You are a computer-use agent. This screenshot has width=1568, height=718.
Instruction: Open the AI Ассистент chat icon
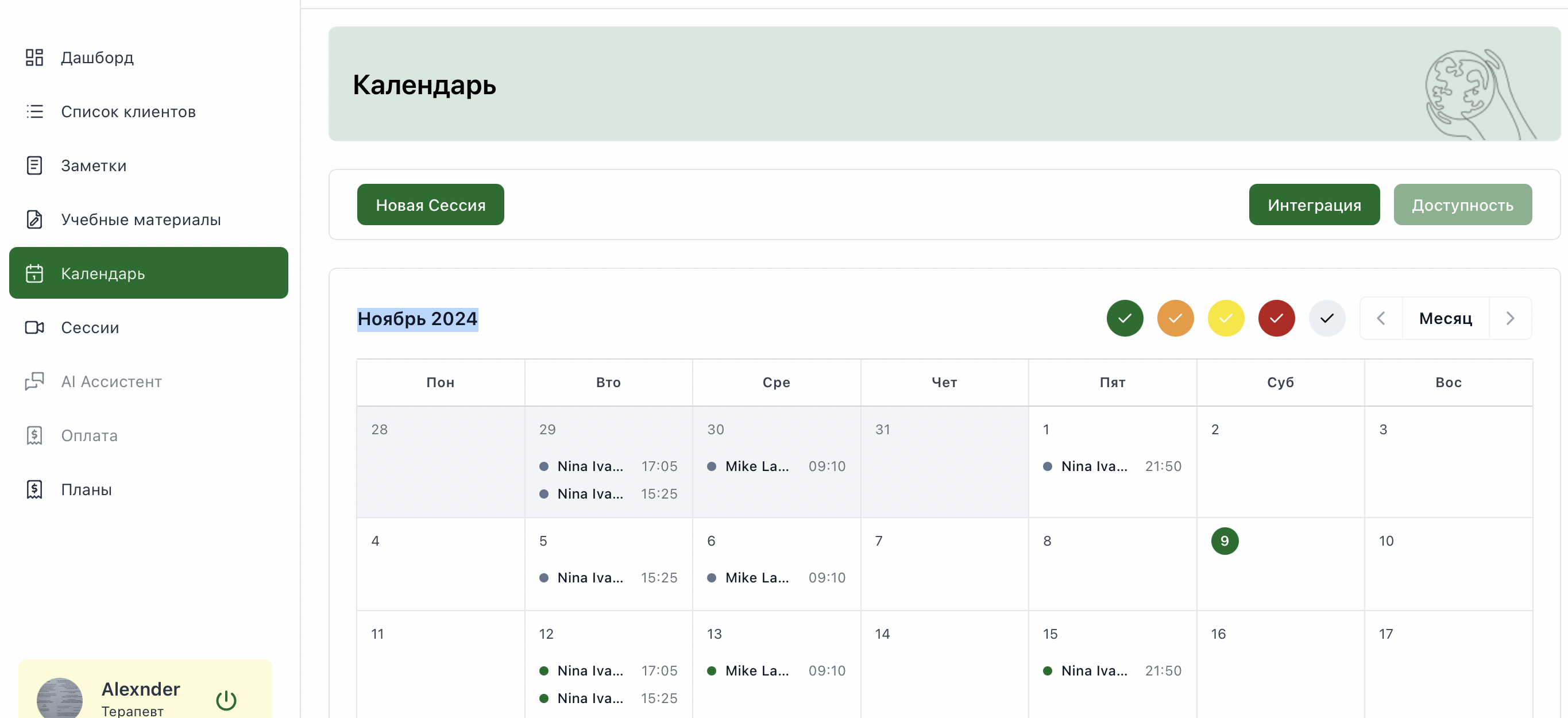pos(34,381)
